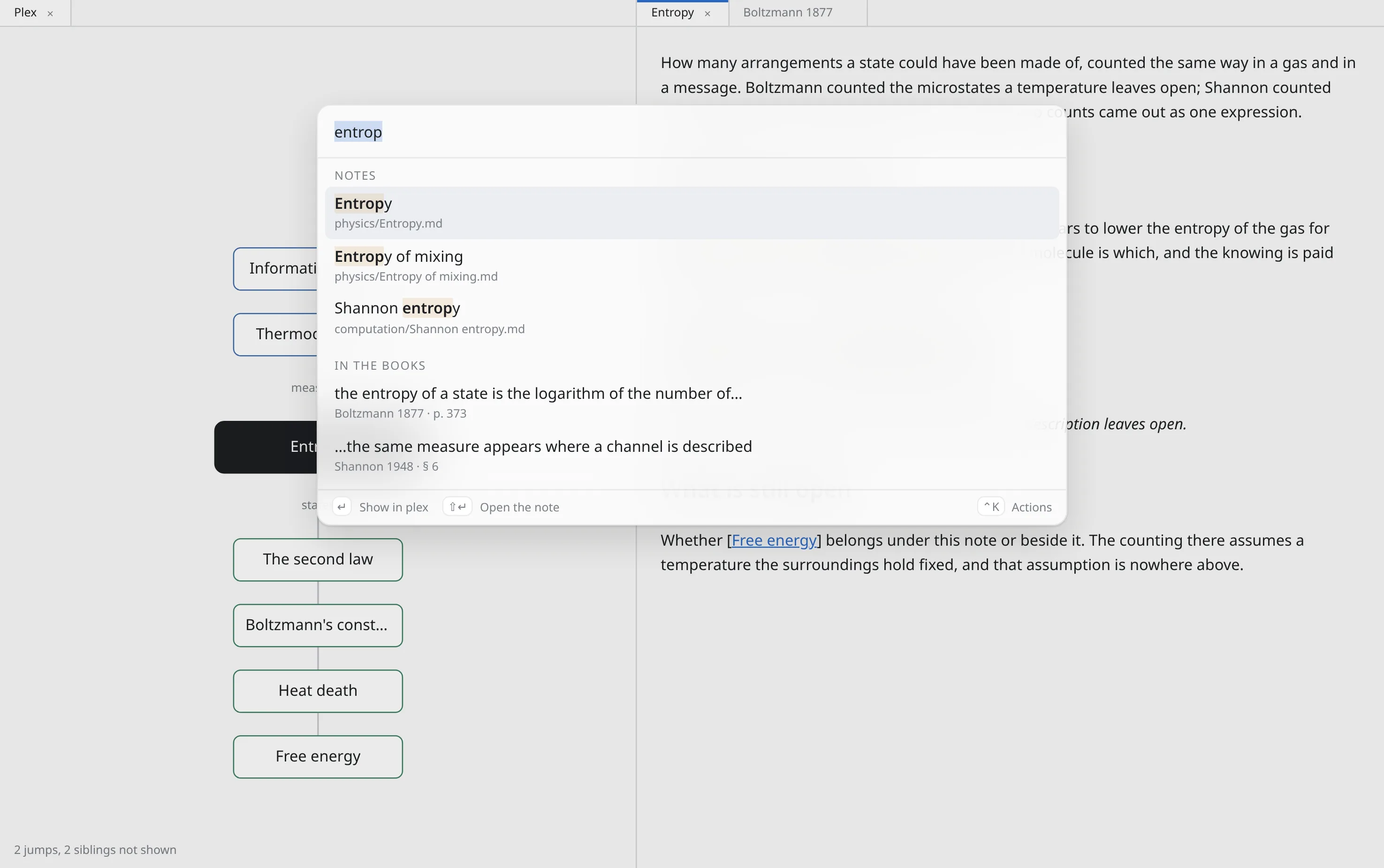Select the Free energy node in the plex

[x=318, y=757]
